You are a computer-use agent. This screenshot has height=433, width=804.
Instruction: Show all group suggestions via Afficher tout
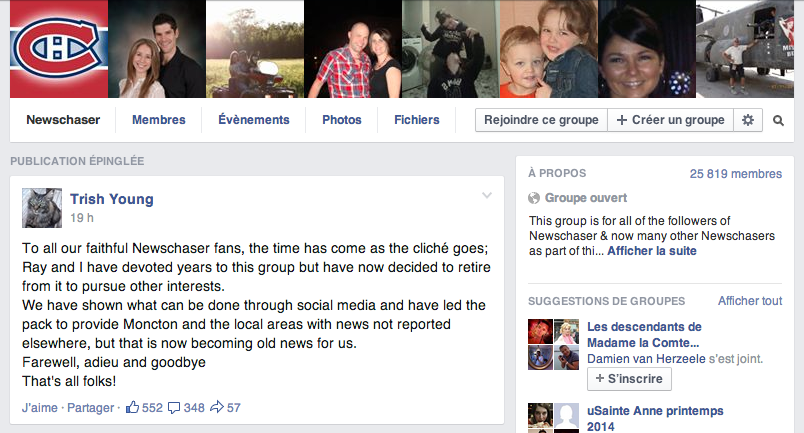pos(750,301)
